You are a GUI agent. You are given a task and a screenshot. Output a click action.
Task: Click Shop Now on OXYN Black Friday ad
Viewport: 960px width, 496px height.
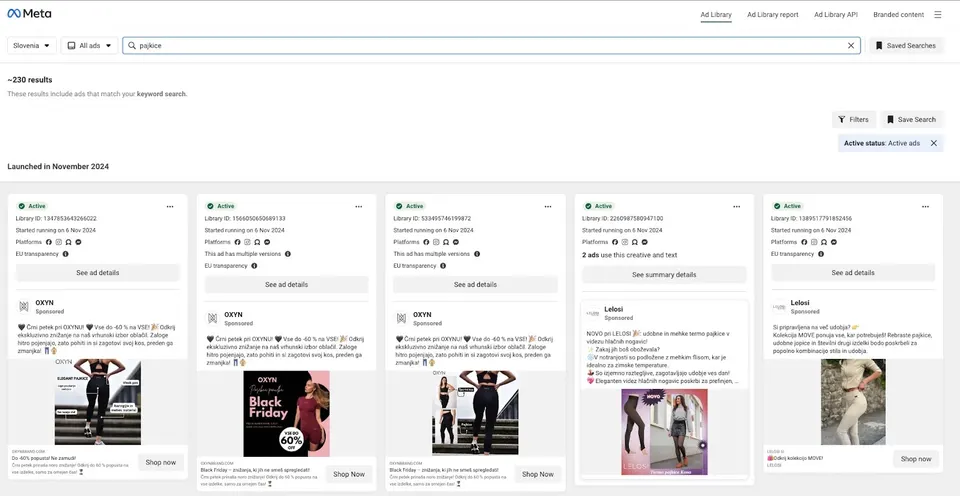click(x=349, y=474)
